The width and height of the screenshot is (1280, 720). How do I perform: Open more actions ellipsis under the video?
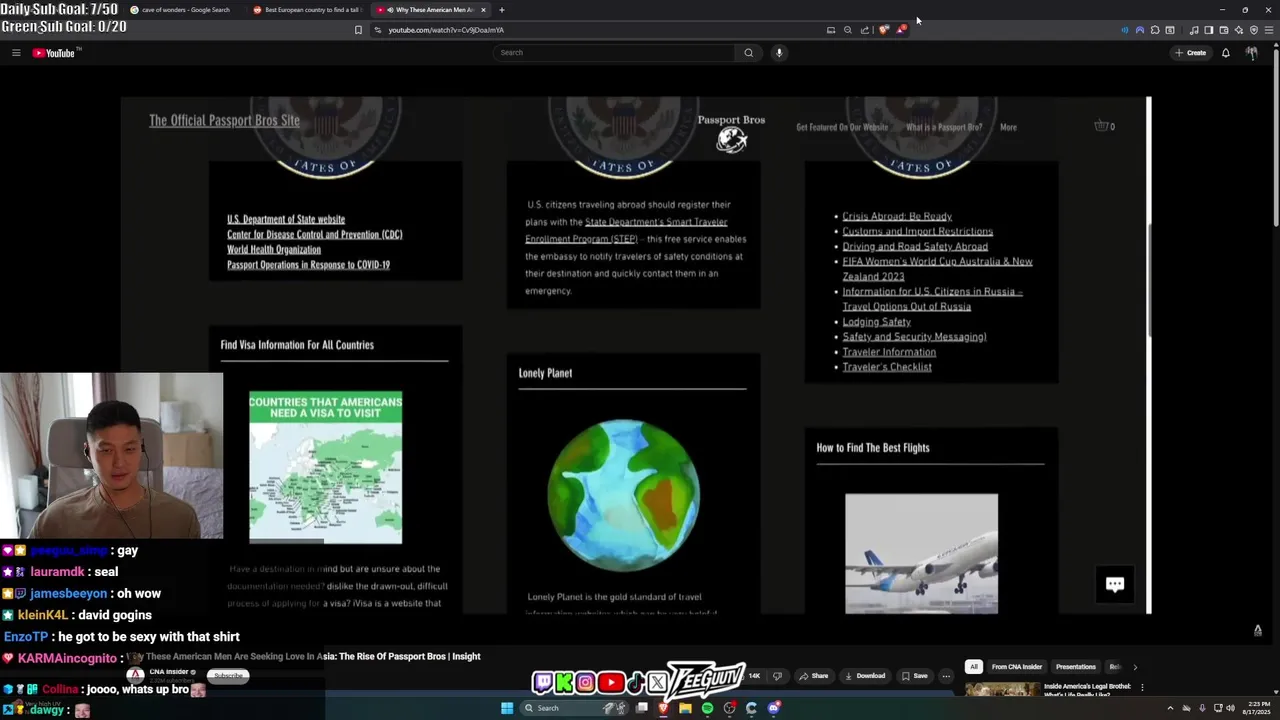(x=945, y=676)
